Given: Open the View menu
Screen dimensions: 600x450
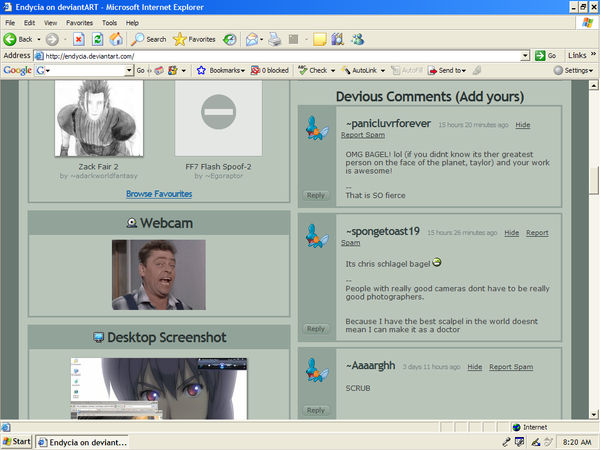Looking at the screenshot, I should tap(51, 23).
